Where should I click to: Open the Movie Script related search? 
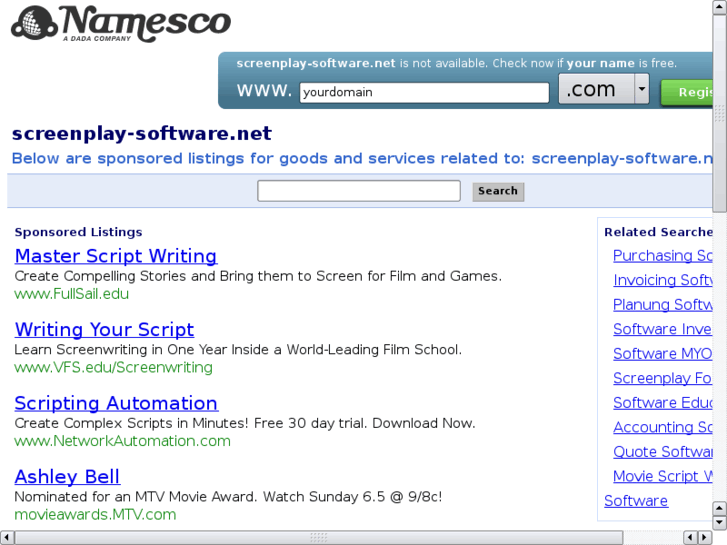tap(663, 476)
